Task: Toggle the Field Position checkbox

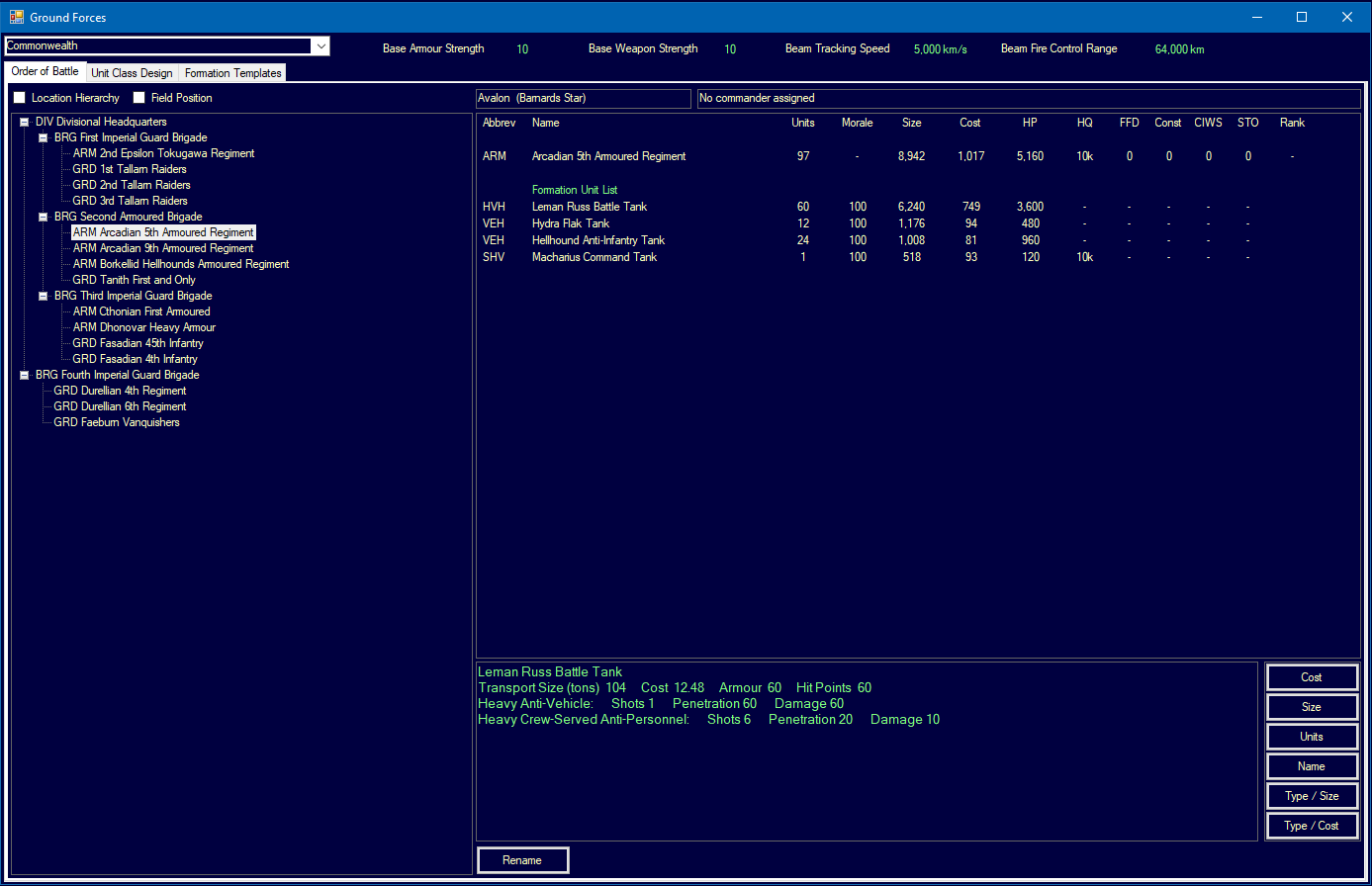Action: coord(139,98)
